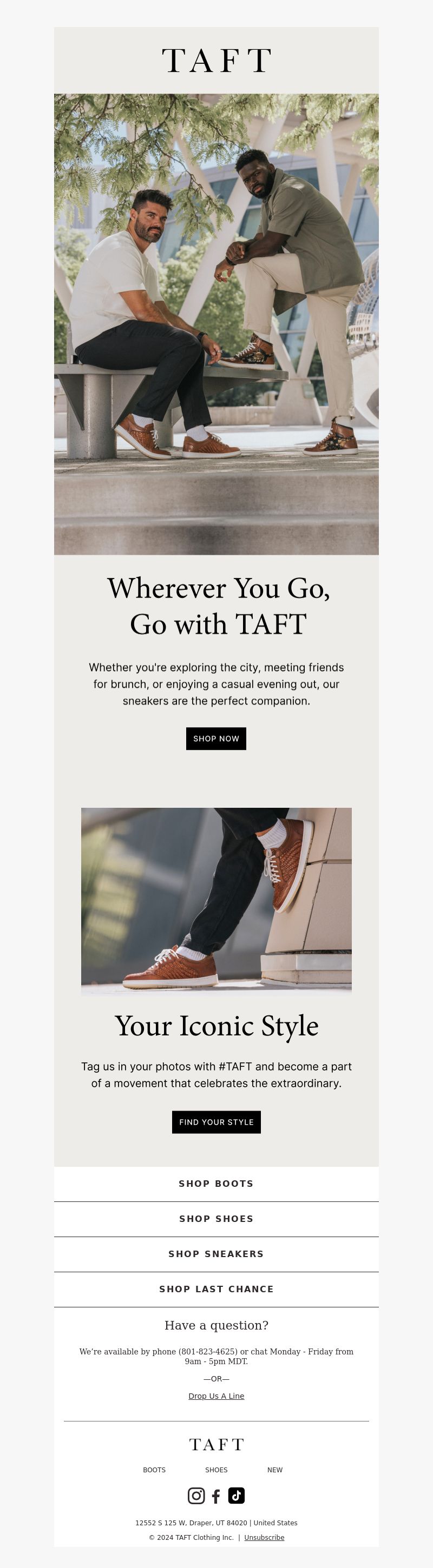433x1568 pixels.
Task: Click the Wherever You Go headline
Action: (x=218, y=606)
